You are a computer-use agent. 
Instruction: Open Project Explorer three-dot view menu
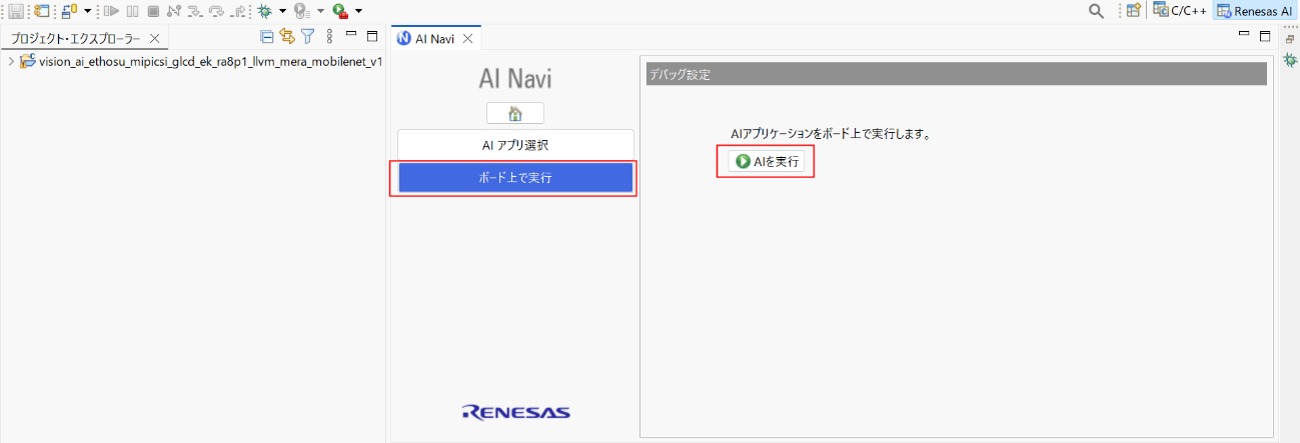point(330,37)
